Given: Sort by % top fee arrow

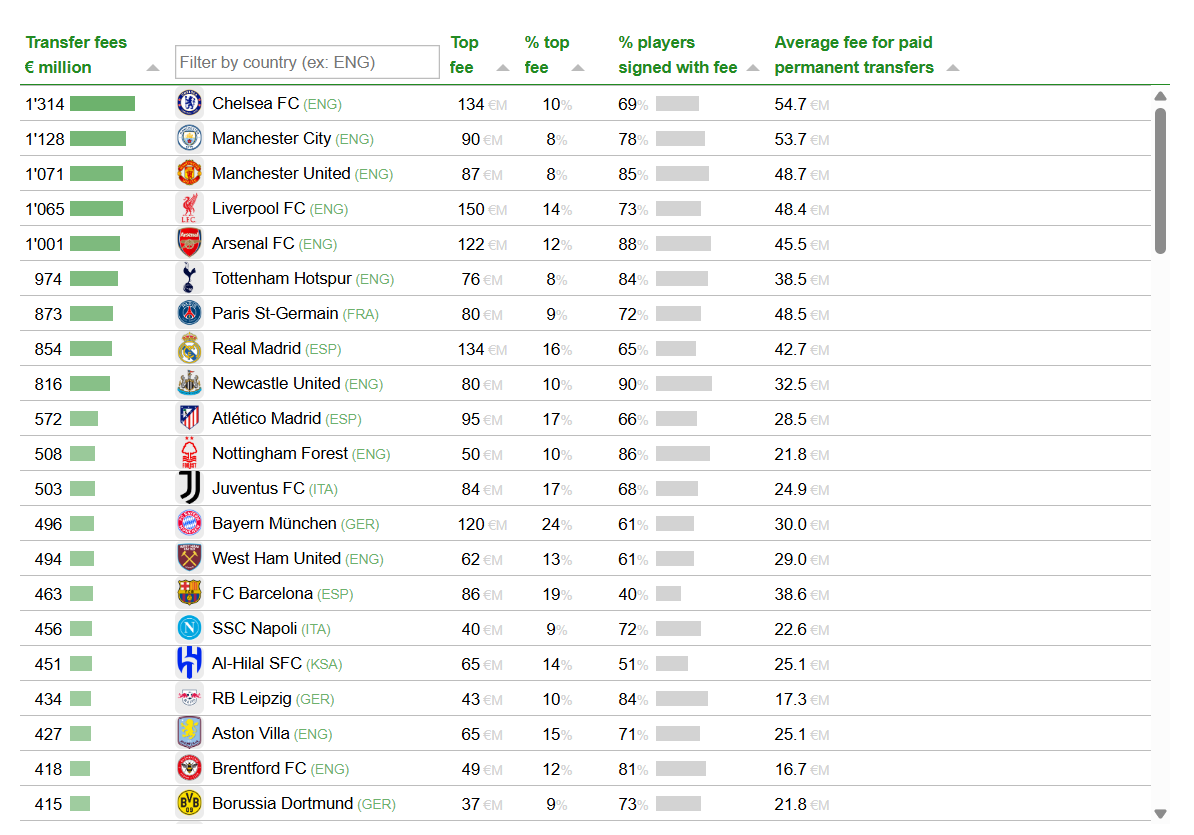Looking at the screenshot, I should point(578,68).
